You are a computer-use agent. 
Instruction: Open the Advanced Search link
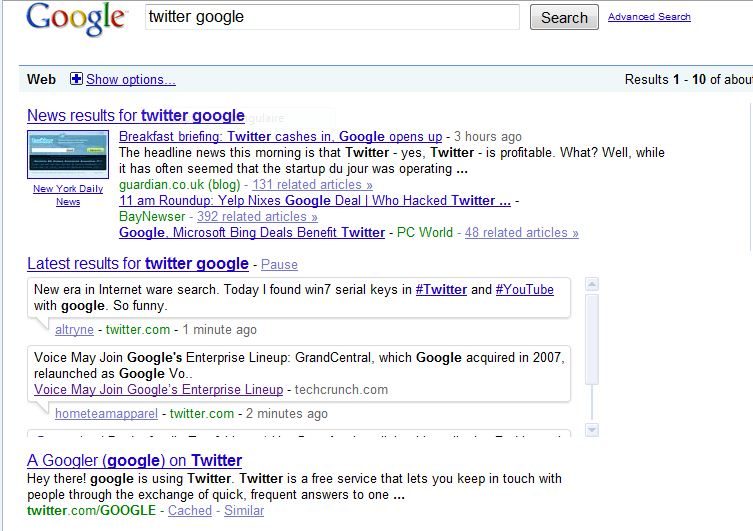click(649, 17)
